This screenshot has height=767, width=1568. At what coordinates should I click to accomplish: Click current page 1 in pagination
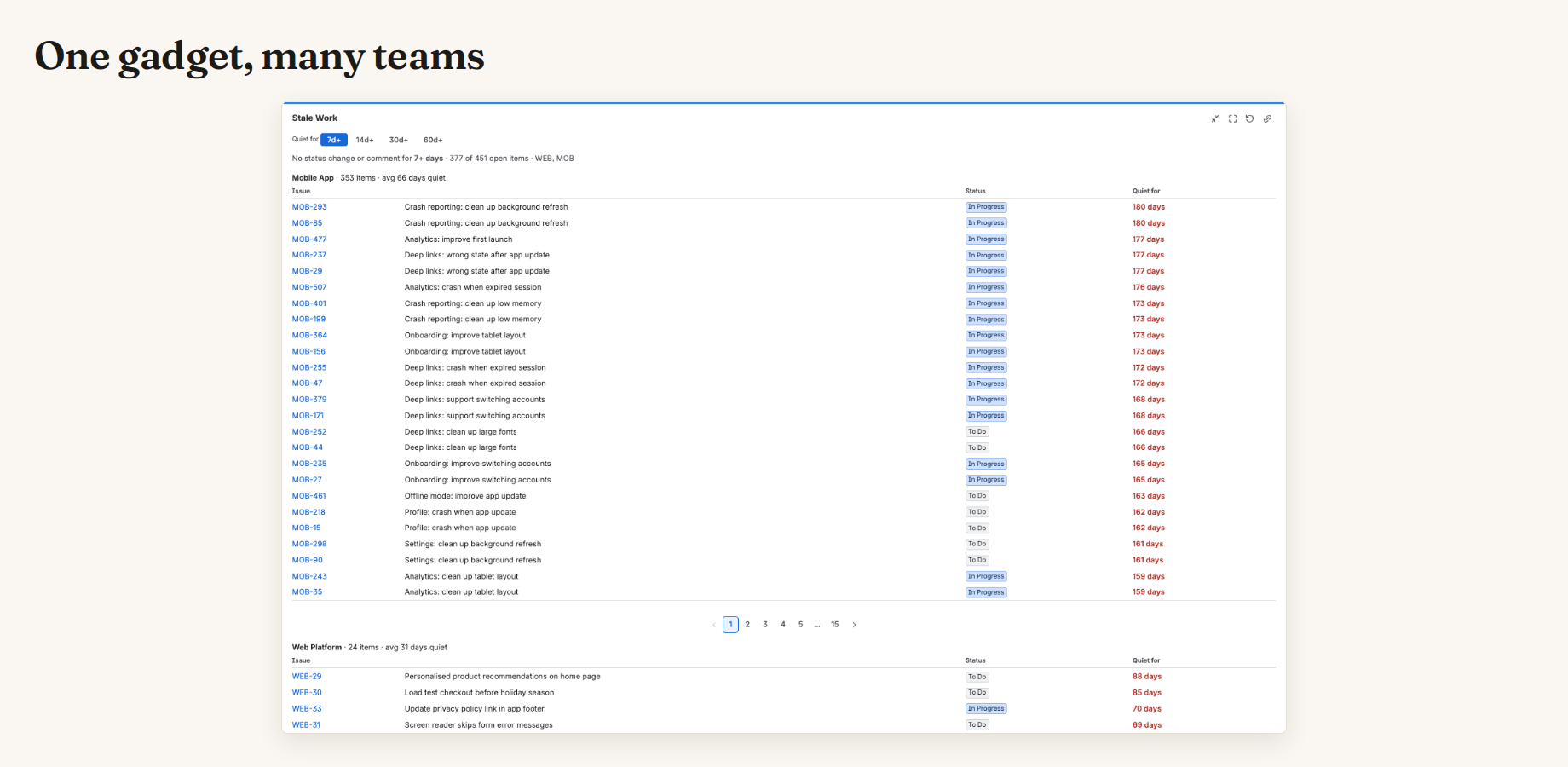(x=730, y=625)
